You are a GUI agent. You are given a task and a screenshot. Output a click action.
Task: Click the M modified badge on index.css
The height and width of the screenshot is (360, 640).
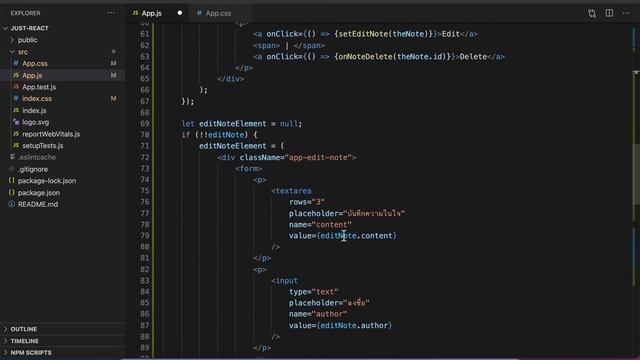[x=113, y=98]
